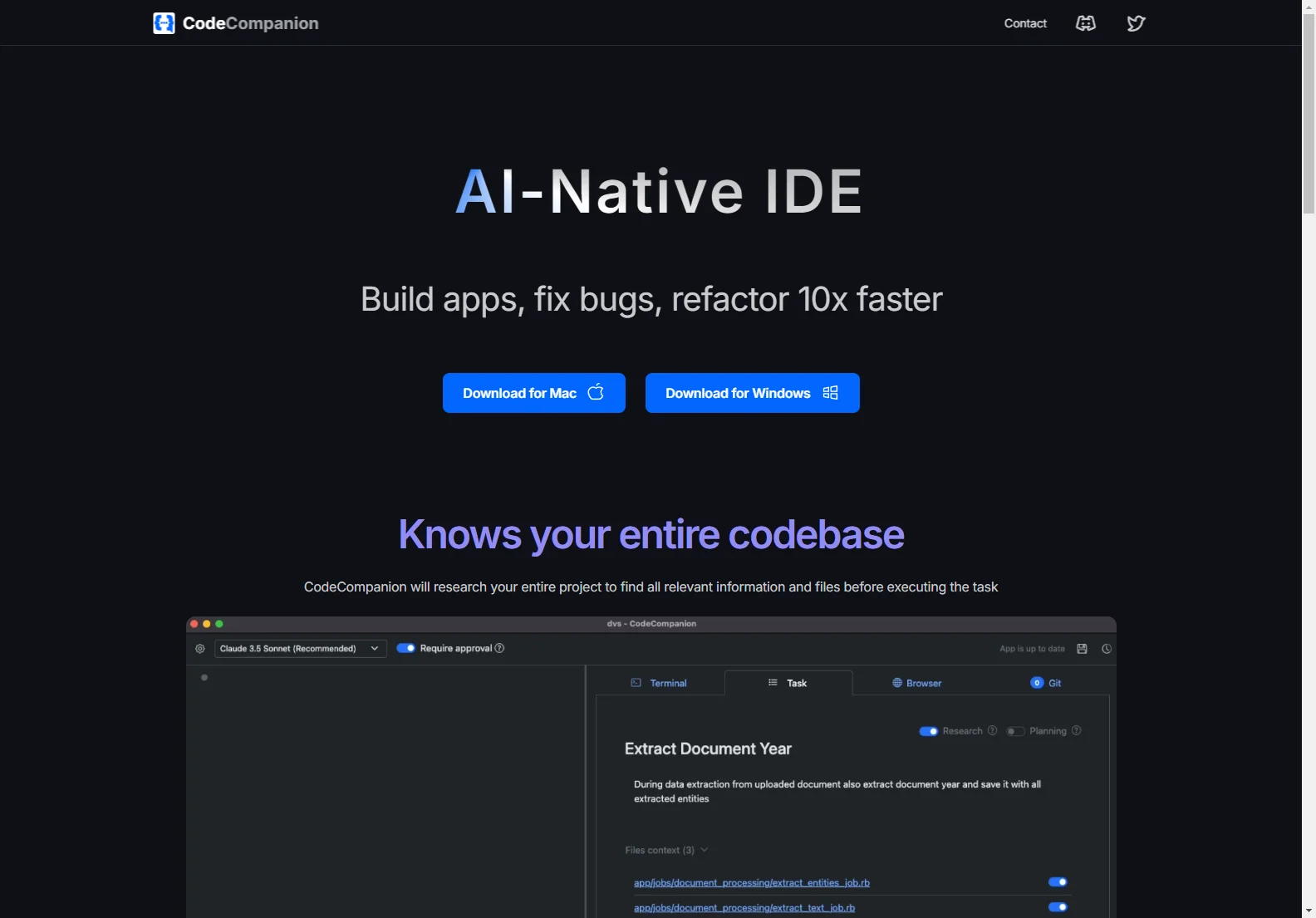This screenshot has height=918, width=1316.
Task: Click the scrollbar down arrow
Action: point(1309,911)
